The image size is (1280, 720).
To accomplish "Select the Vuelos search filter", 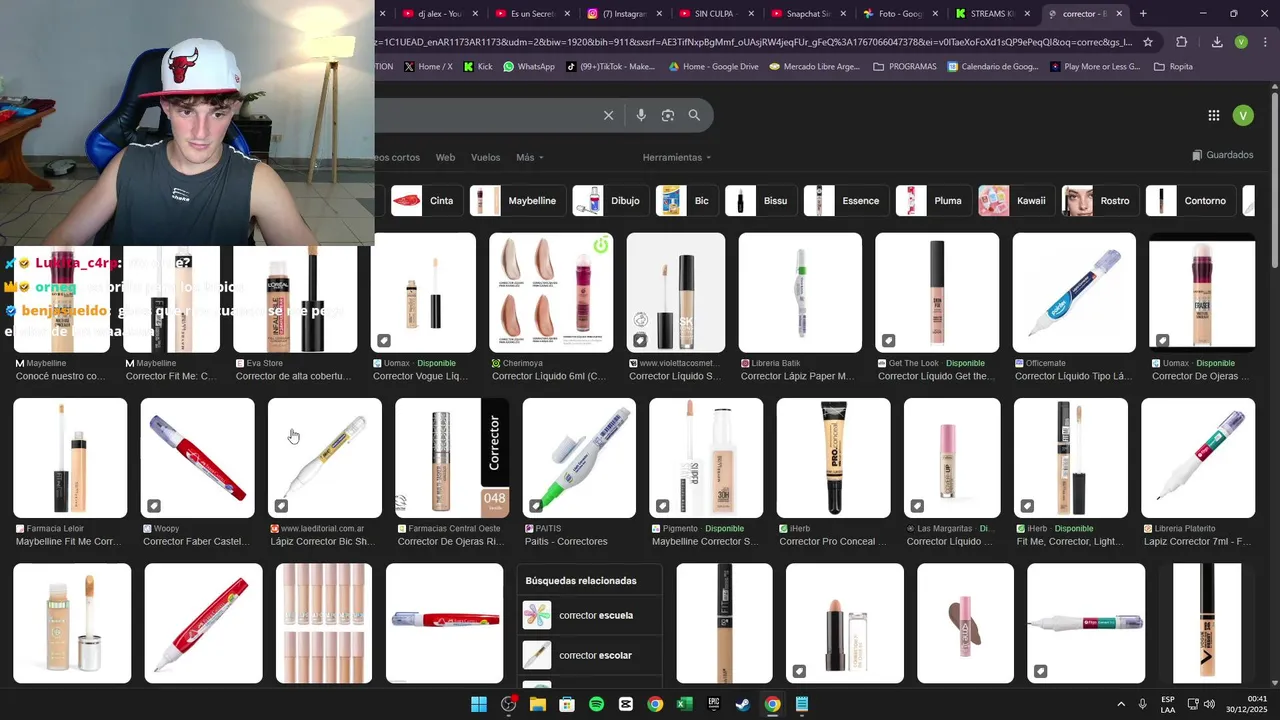I will coord(485,157).
